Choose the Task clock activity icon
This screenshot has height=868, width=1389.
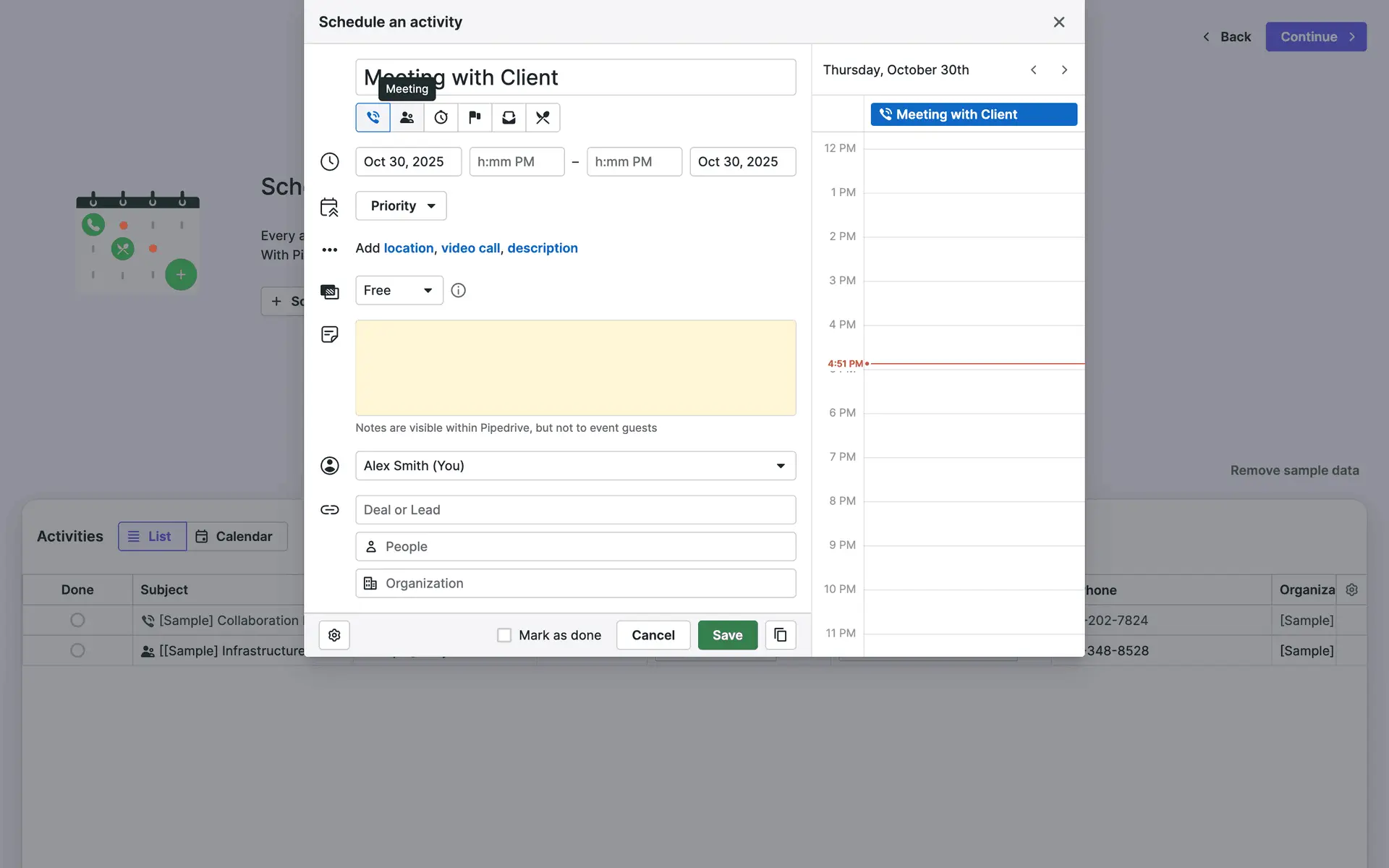(441, 117)
